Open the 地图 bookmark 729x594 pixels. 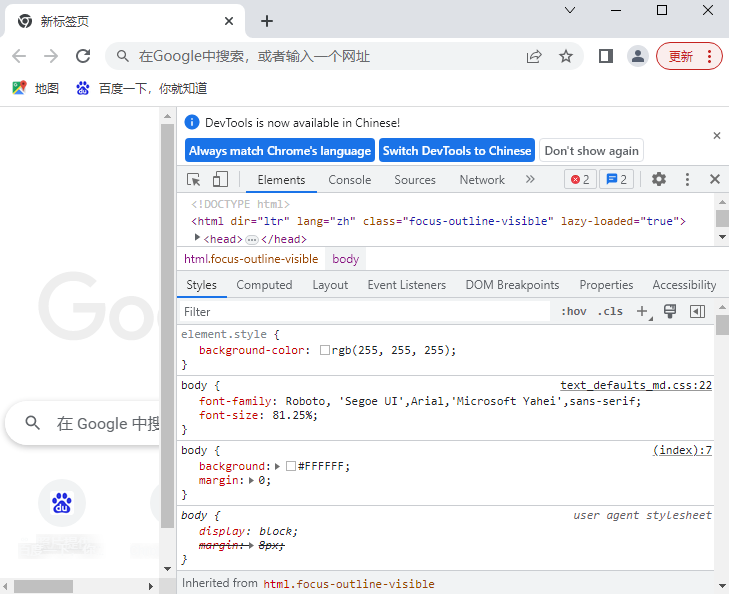pos(36,88)
